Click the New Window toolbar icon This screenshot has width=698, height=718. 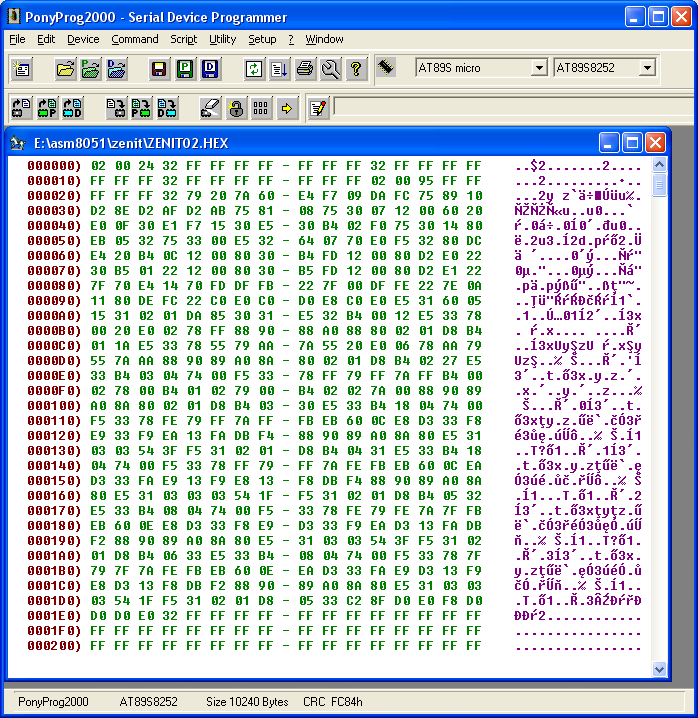(22, 69)
